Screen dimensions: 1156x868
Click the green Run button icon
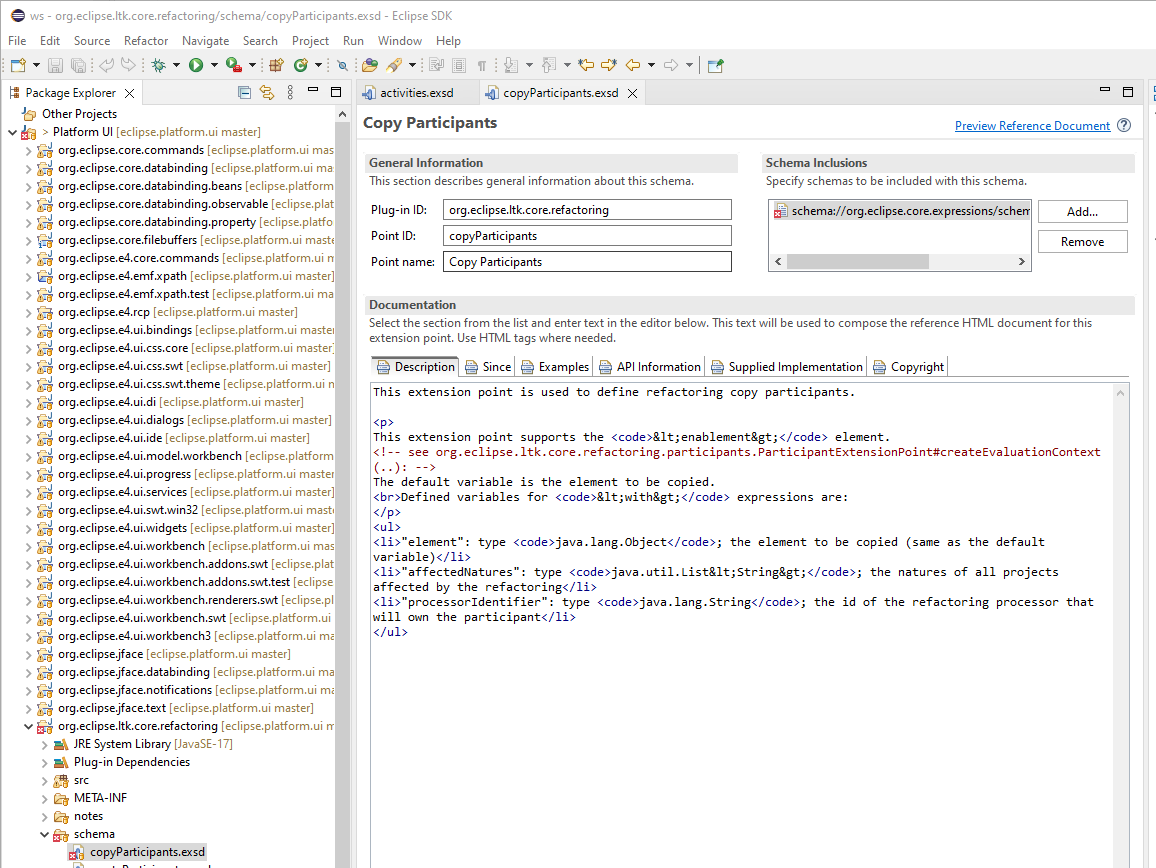click(x=196, y=66)
